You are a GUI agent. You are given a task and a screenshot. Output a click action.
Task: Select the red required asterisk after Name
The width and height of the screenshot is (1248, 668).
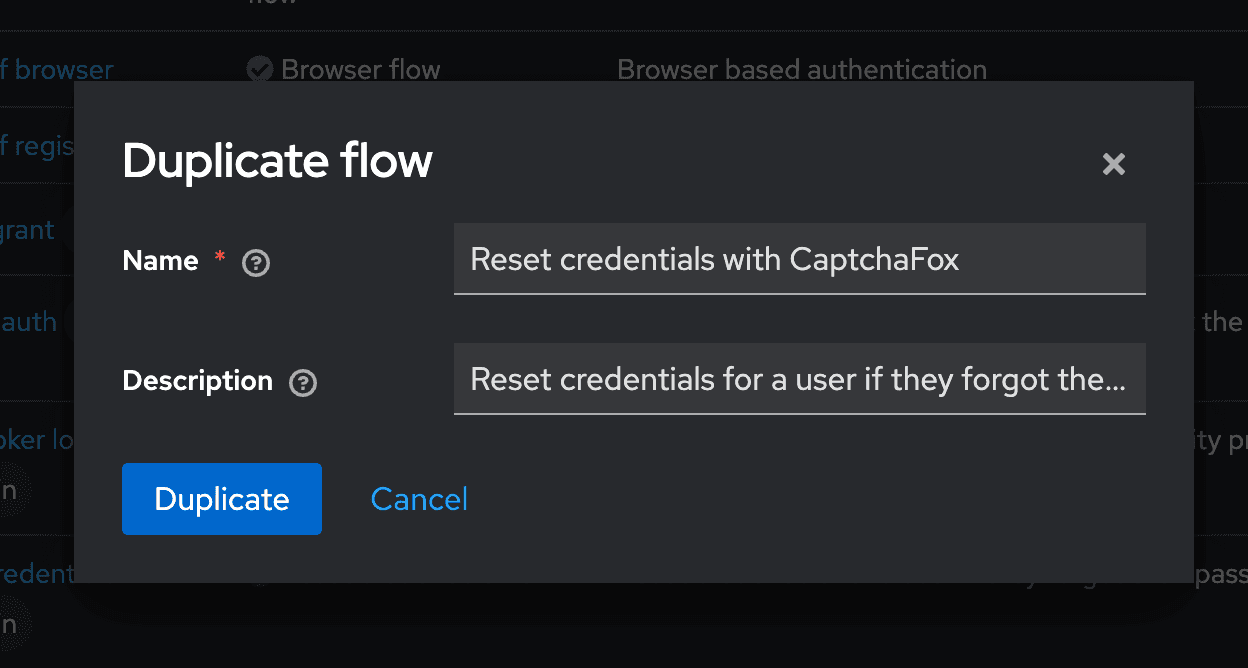pyautogui.click(x=220, y=257)
